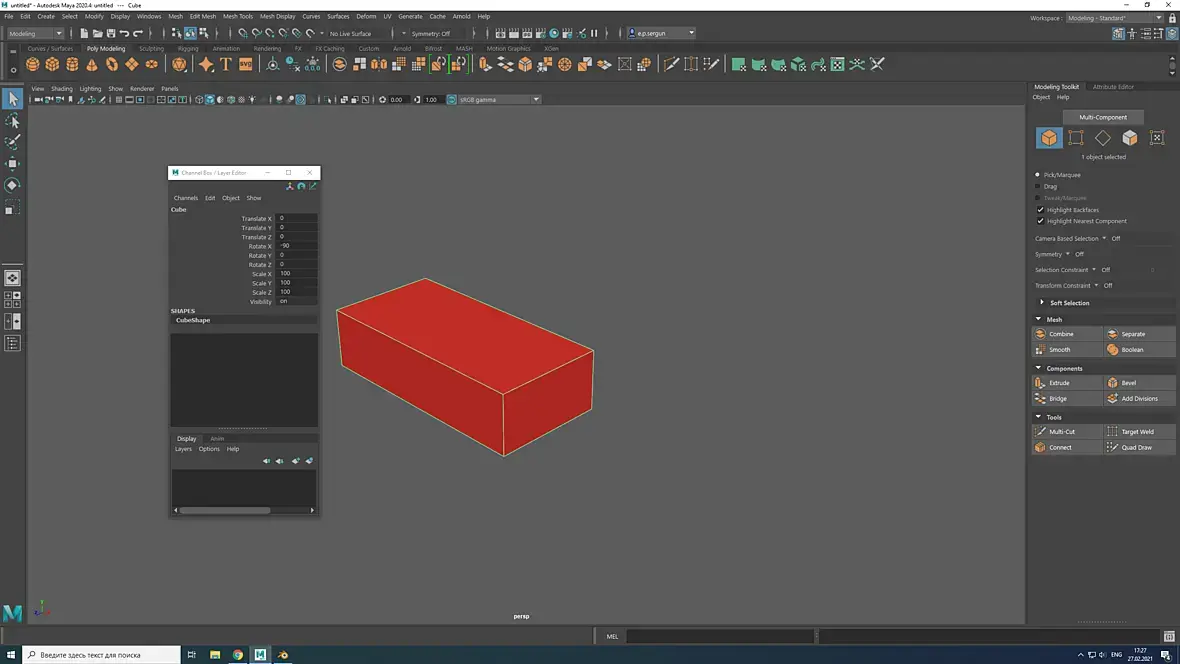Click the polygon Type text tool on shelf
The height and width of the screenshot is (664, 1180).
pos(226,65)
